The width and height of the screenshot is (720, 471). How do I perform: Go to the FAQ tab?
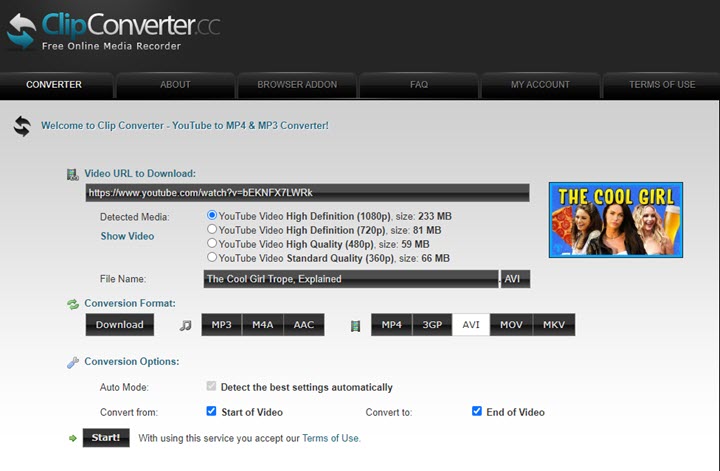pyautogui.click(x=419, y=85)
